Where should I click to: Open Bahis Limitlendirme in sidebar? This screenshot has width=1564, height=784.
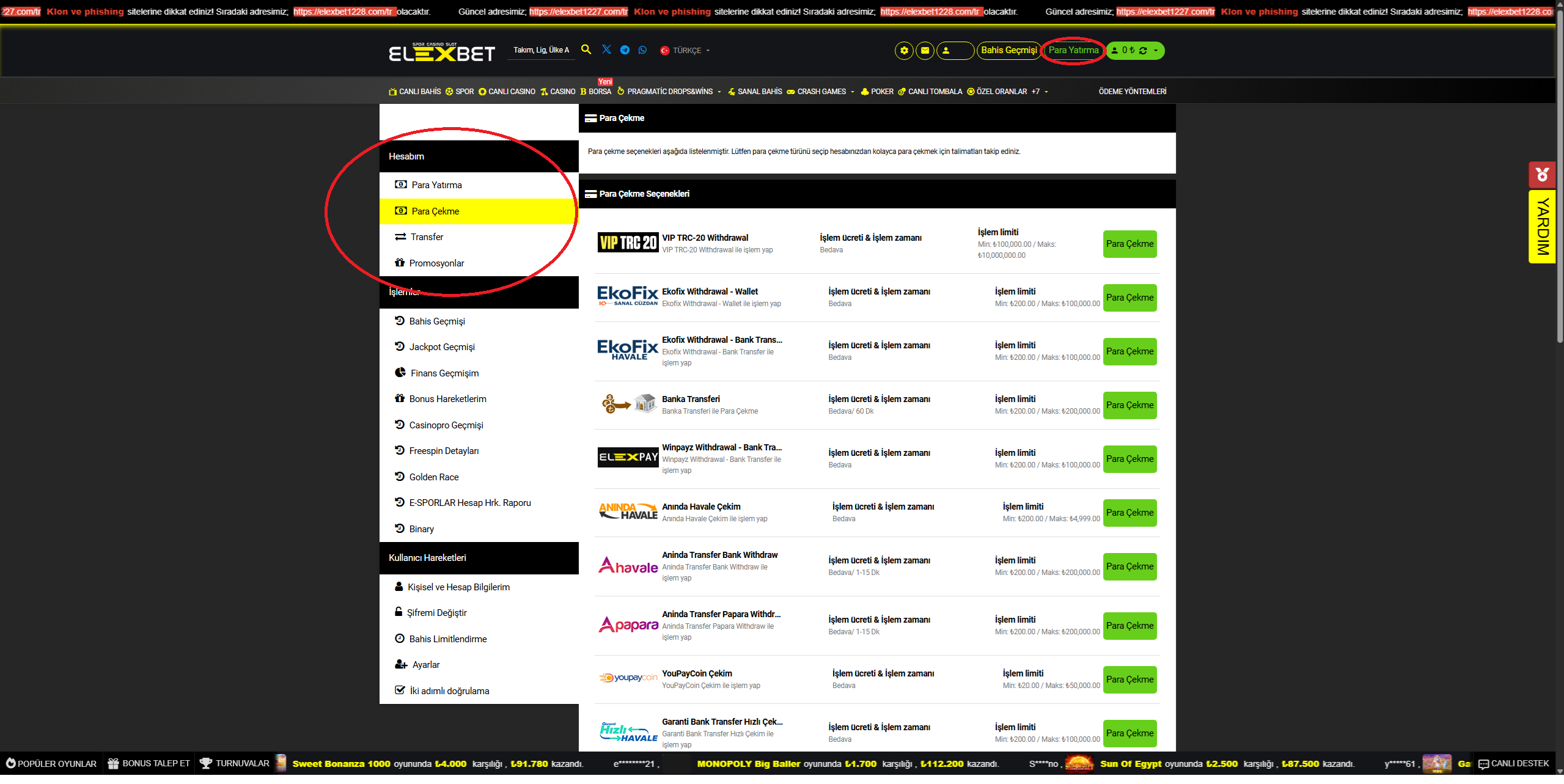tap(479, 639)
